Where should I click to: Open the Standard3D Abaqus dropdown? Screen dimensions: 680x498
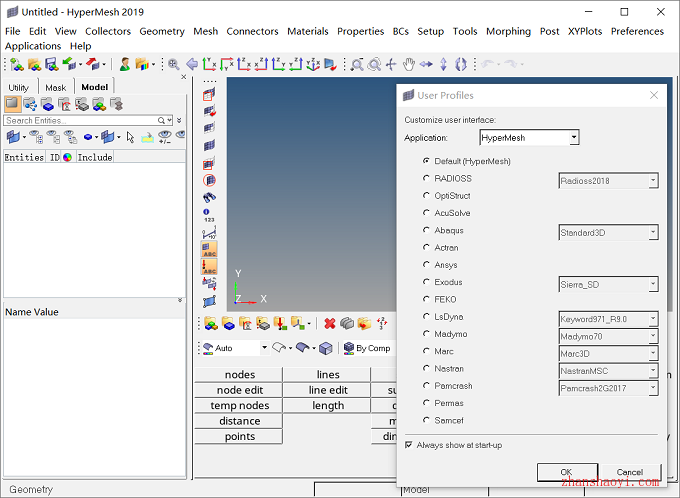click(x=653, y=233)
